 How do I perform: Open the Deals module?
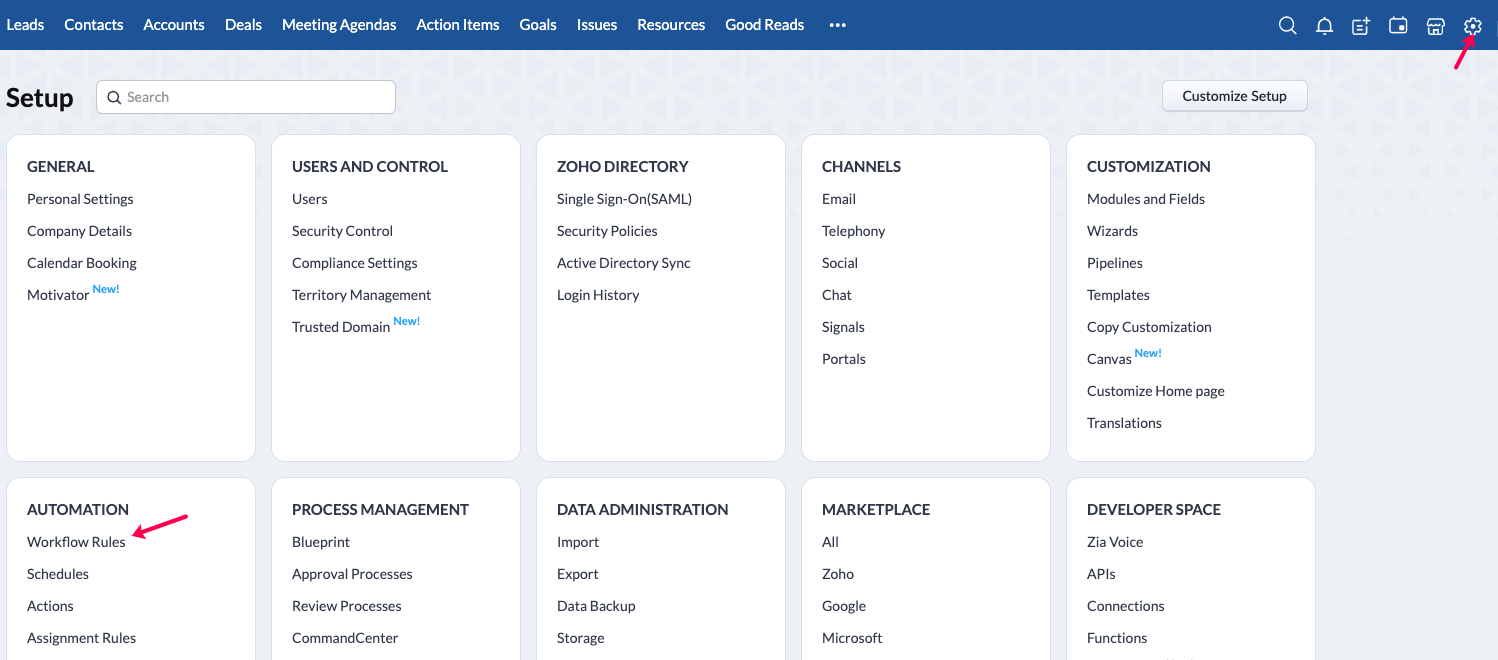point(243,25)
